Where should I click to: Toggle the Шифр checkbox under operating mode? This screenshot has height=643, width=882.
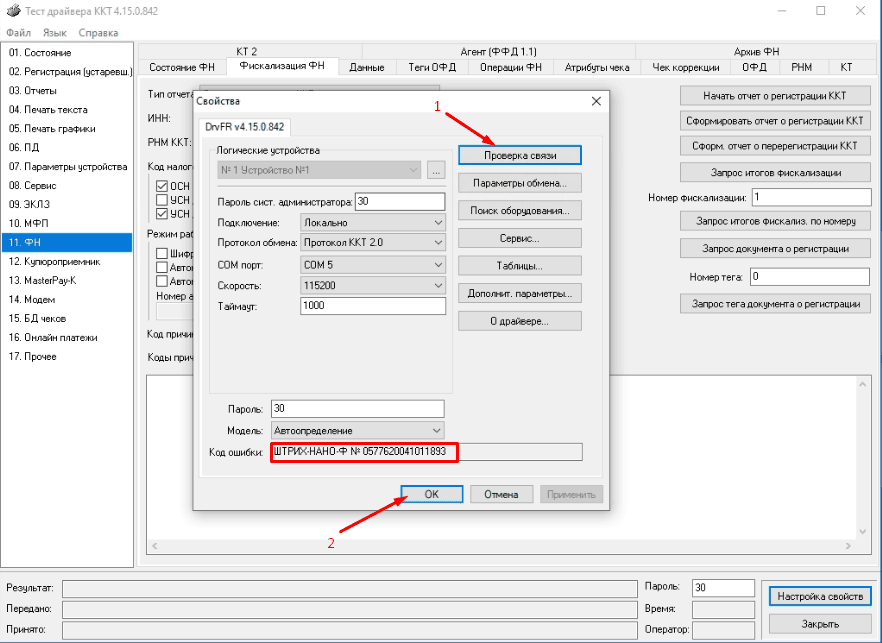162,253
